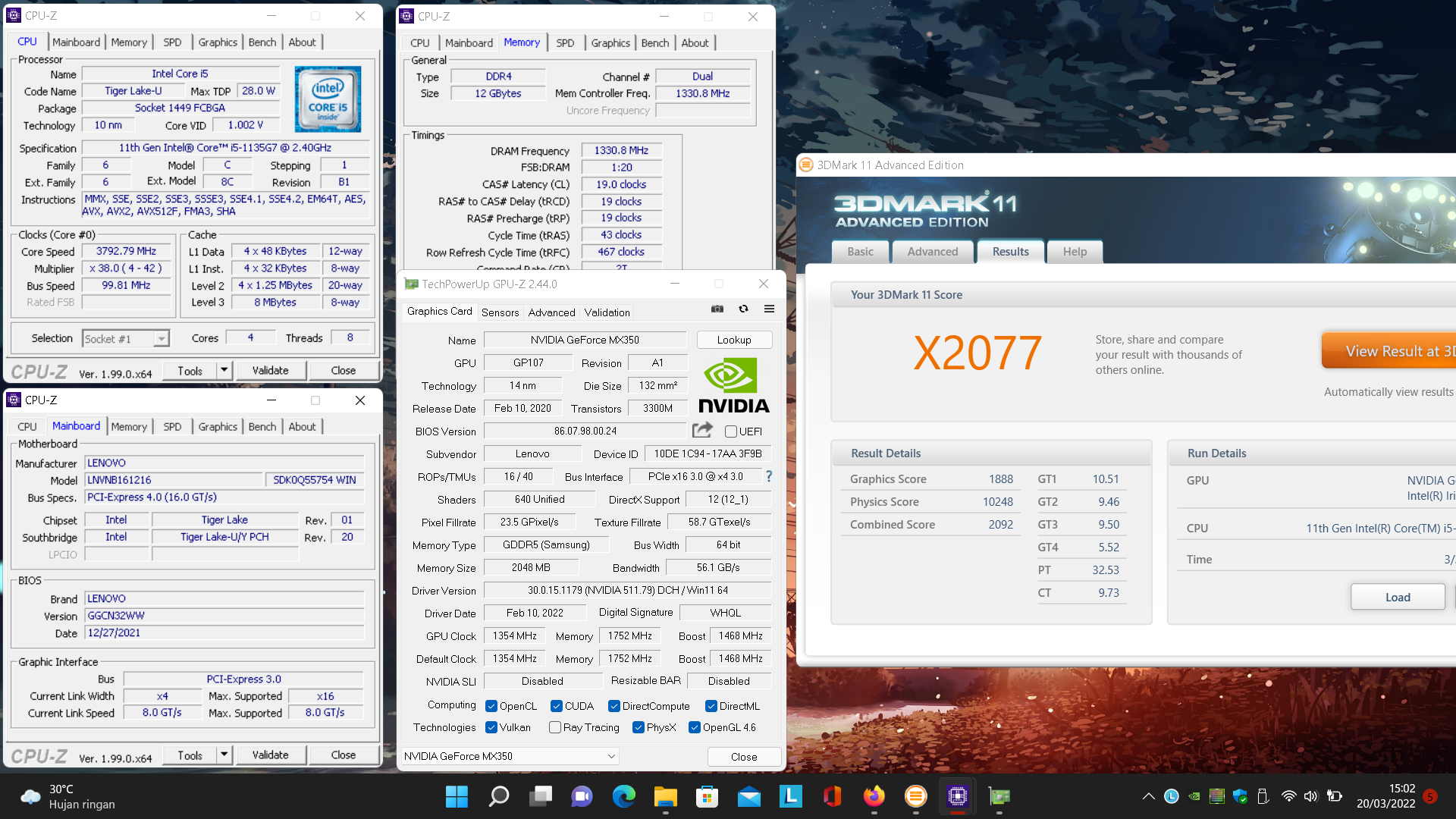
Task: Click the GPU Name field NVIDIA GeForce MX350
Action: click(x=585, y=340)
